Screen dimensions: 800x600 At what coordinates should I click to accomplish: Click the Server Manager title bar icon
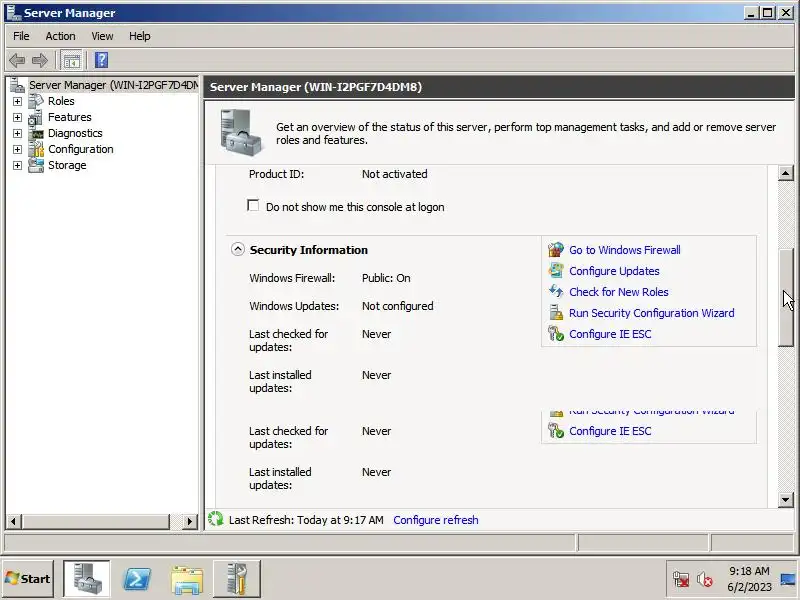point(14,13)
